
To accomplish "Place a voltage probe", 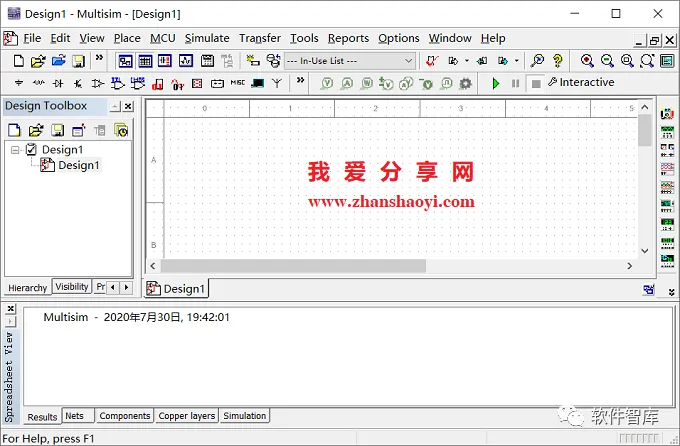I will (x=327, y=83).
